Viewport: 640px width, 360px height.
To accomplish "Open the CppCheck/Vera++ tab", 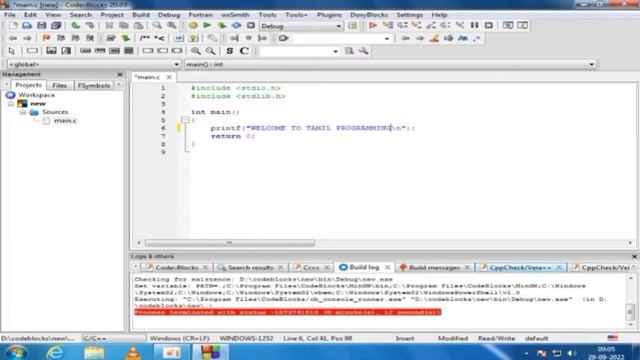I will (x=520, y=268).
